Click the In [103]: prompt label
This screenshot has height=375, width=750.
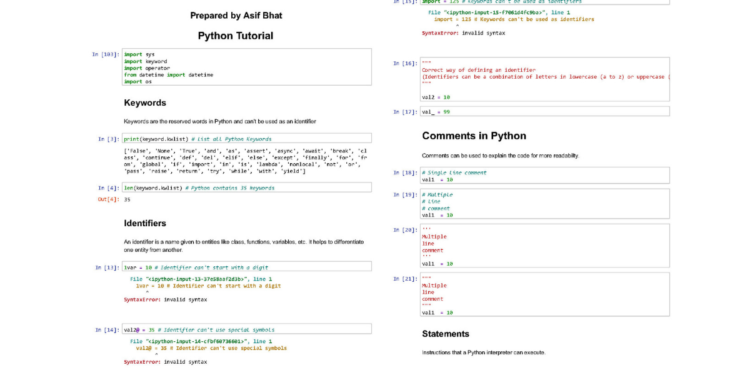[x=106, y=55]
